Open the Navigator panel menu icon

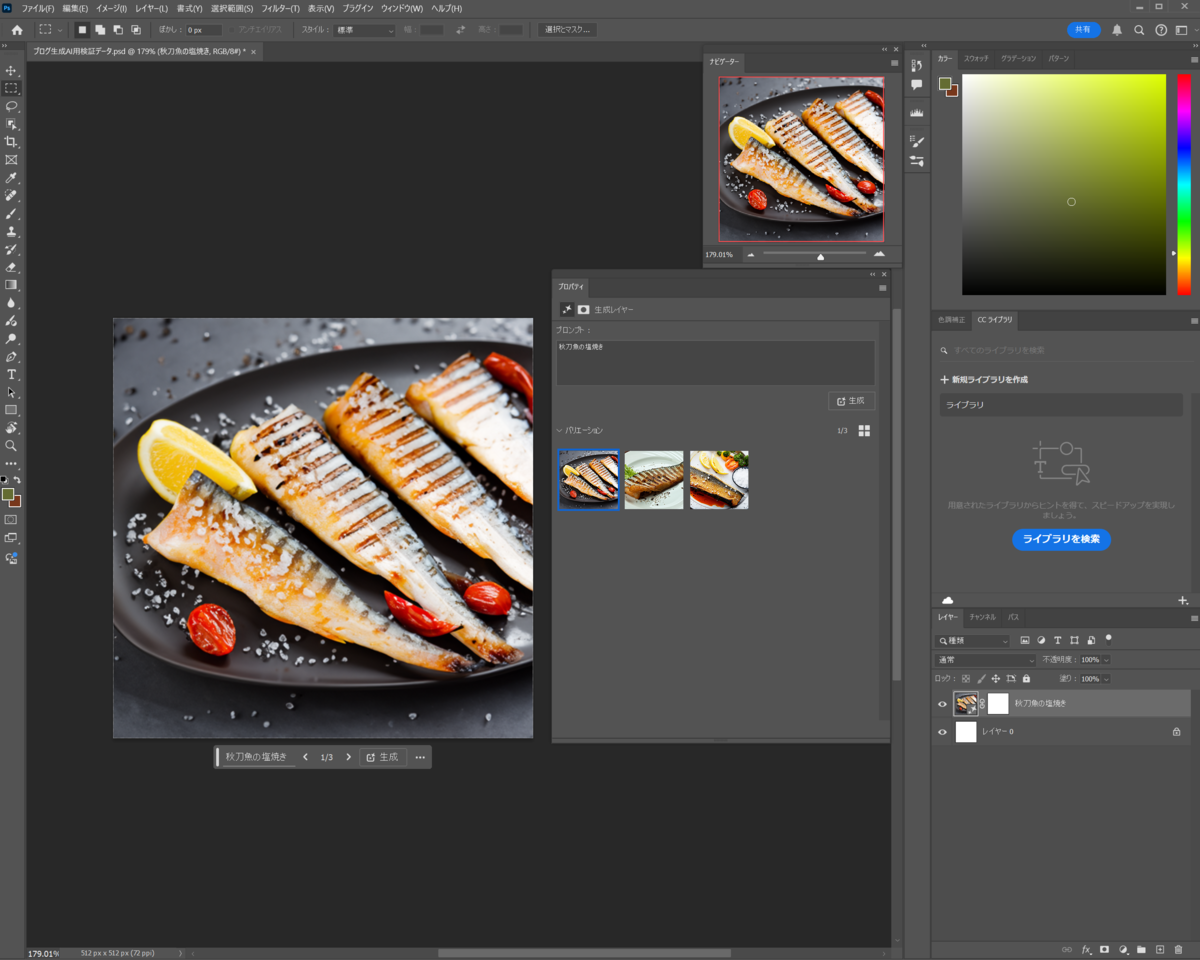click(894, 63)
